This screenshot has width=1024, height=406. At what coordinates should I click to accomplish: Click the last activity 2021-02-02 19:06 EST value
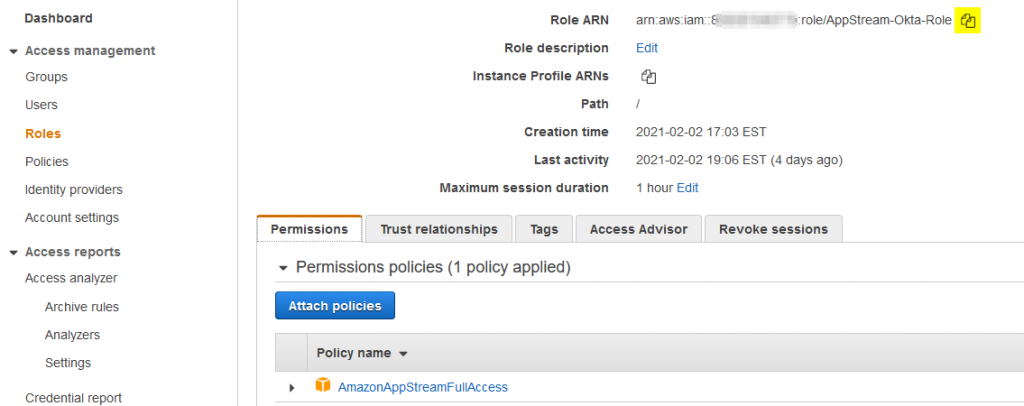739,160
